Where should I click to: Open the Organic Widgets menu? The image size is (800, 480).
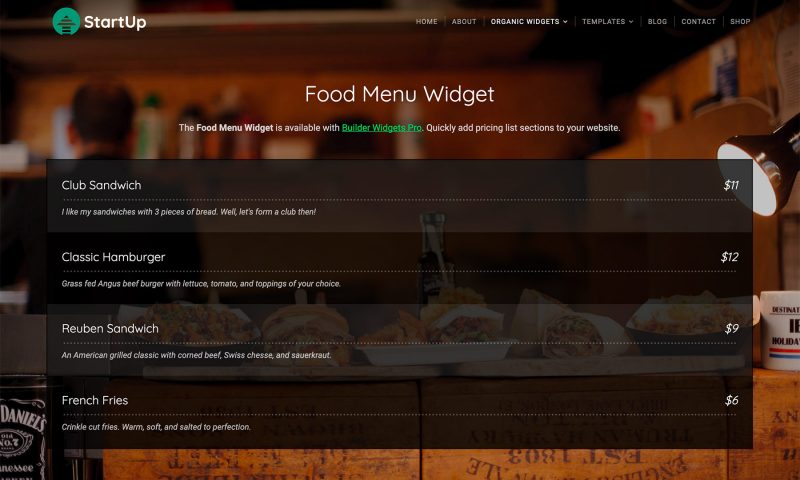click(x=525, y=21)
